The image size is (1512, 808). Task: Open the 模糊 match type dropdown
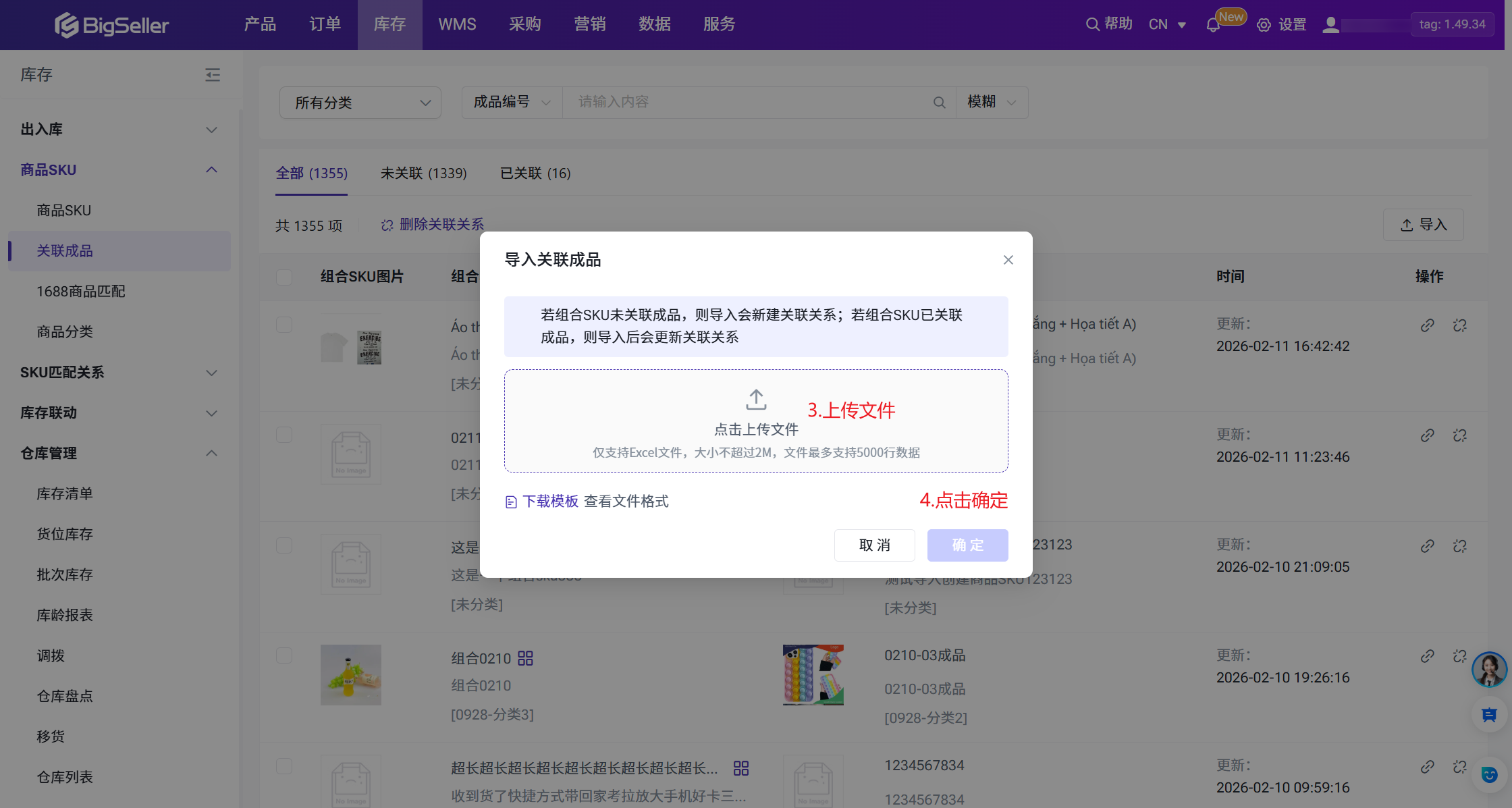click(991, 102)
